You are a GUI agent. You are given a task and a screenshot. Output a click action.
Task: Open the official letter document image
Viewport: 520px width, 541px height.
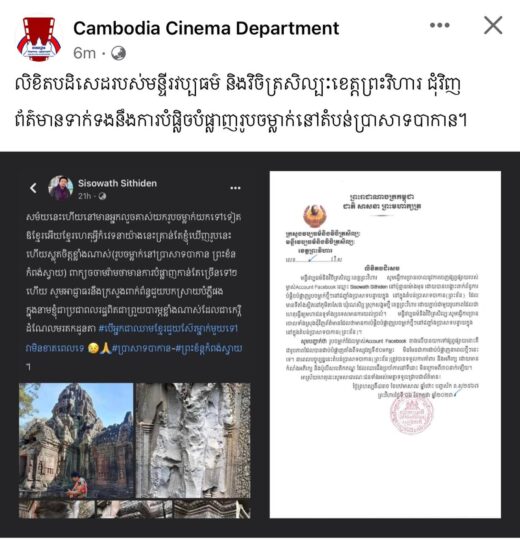point(385,344)
